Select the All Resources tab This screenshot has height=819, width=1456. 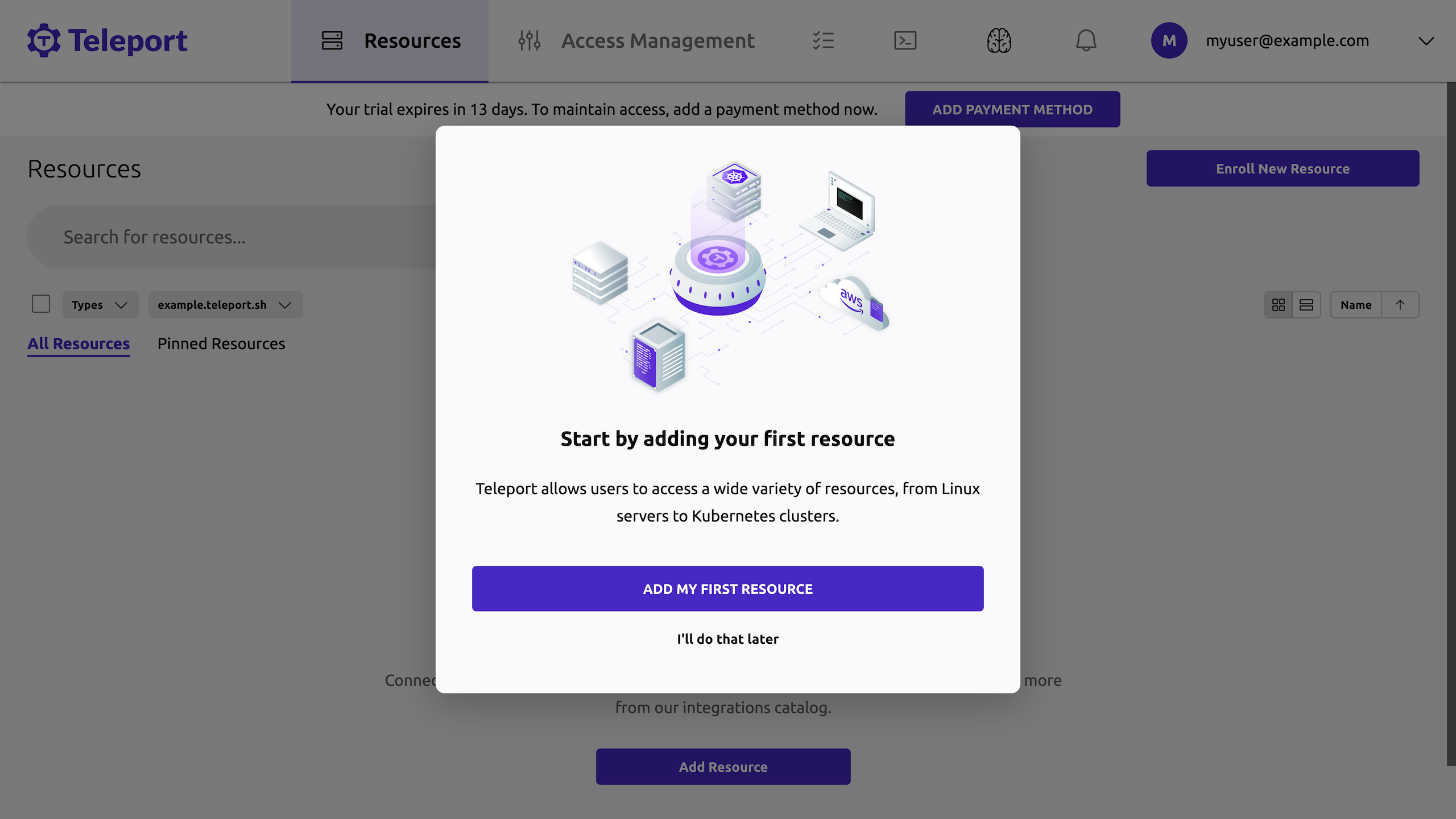[78, 344]
